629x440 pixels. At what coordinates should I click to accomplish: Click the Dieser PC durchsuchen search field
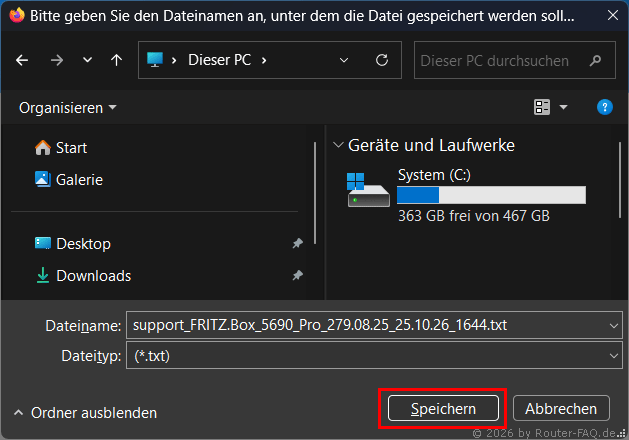514,60
